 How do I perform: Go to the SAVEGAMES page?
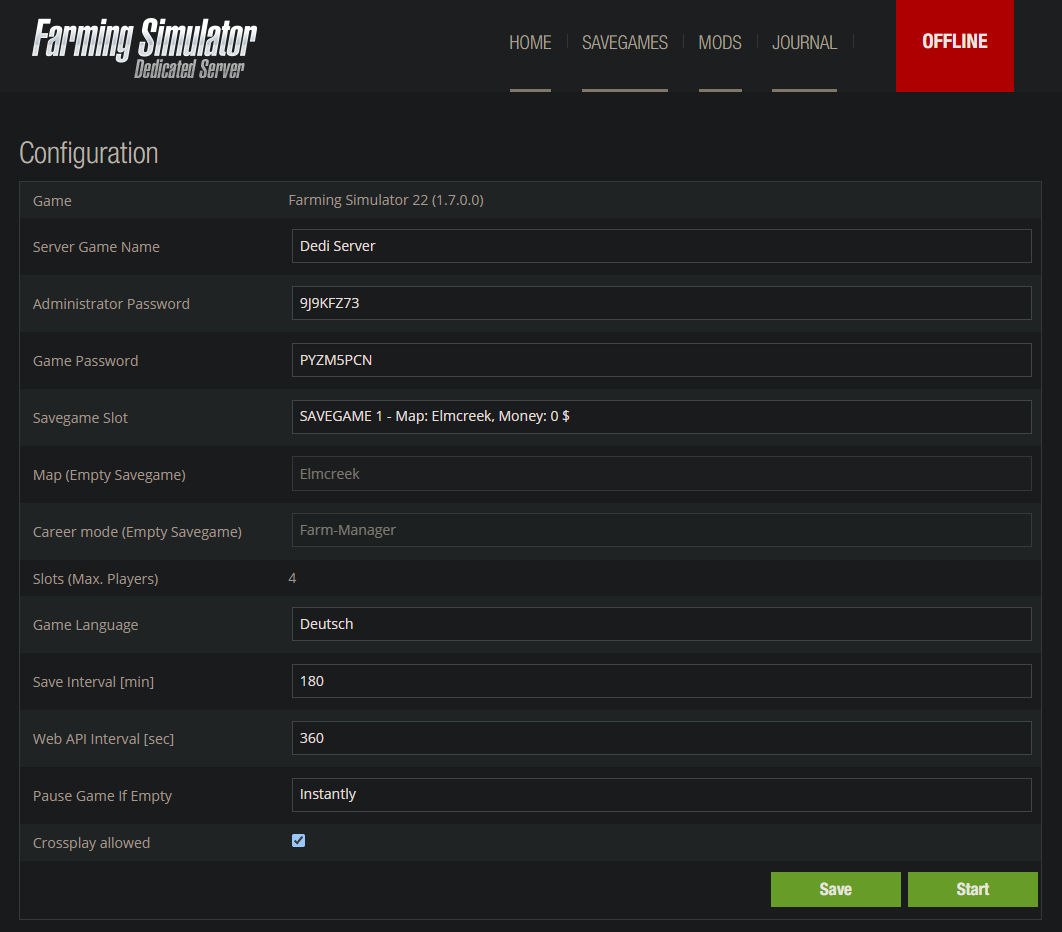point(625,43)
